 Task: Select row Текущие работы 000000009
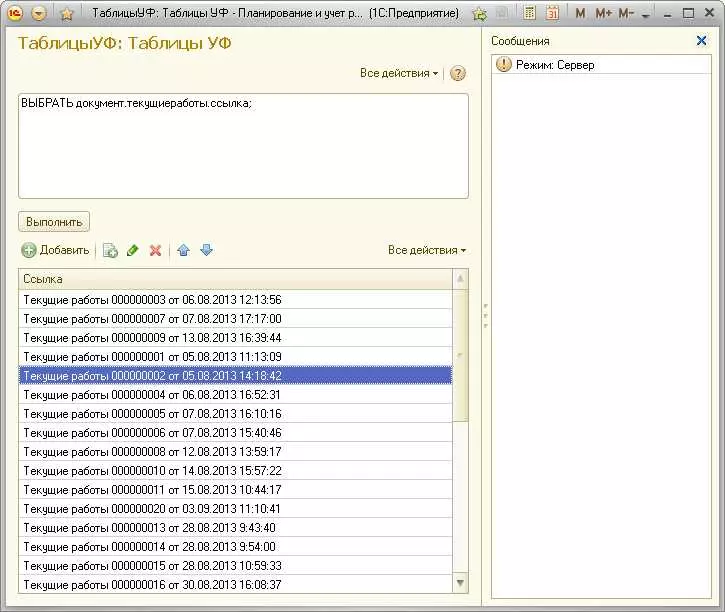pyautogui.click(x=236, y=337)
